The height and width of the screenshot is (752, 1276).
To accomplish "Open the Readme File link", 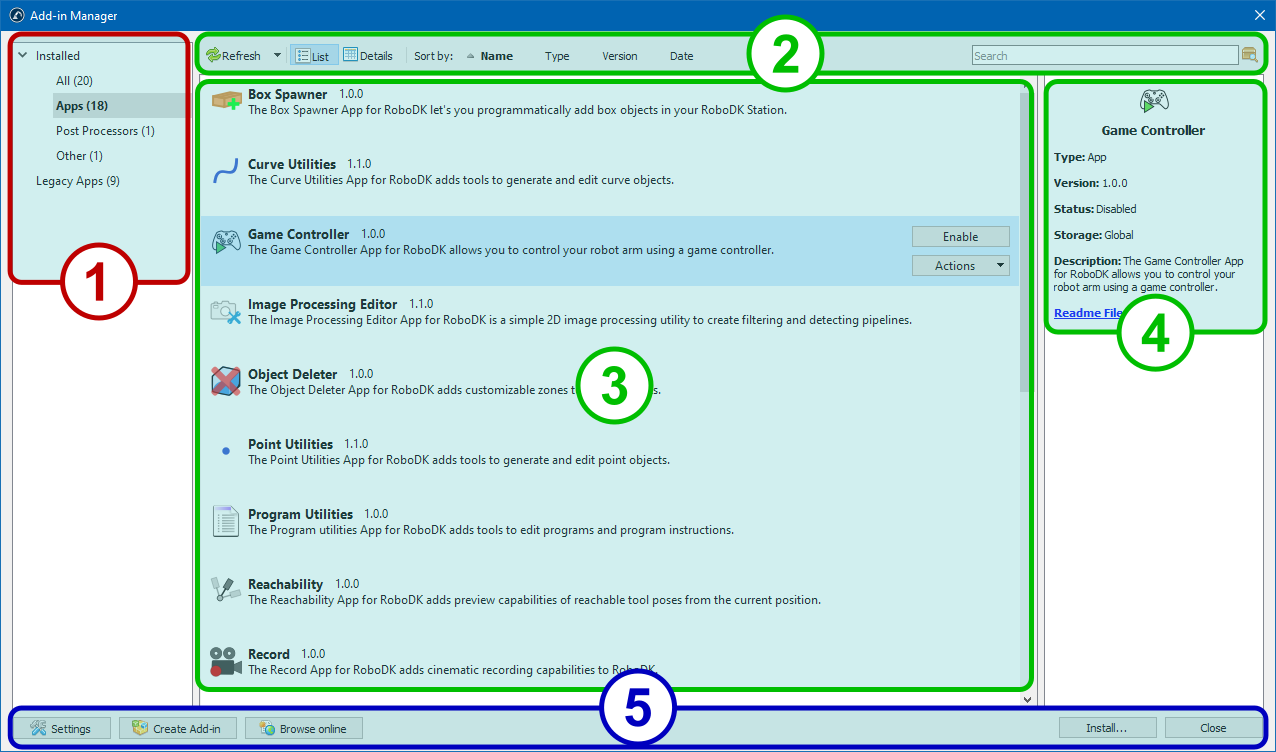I will [1087, 313].
